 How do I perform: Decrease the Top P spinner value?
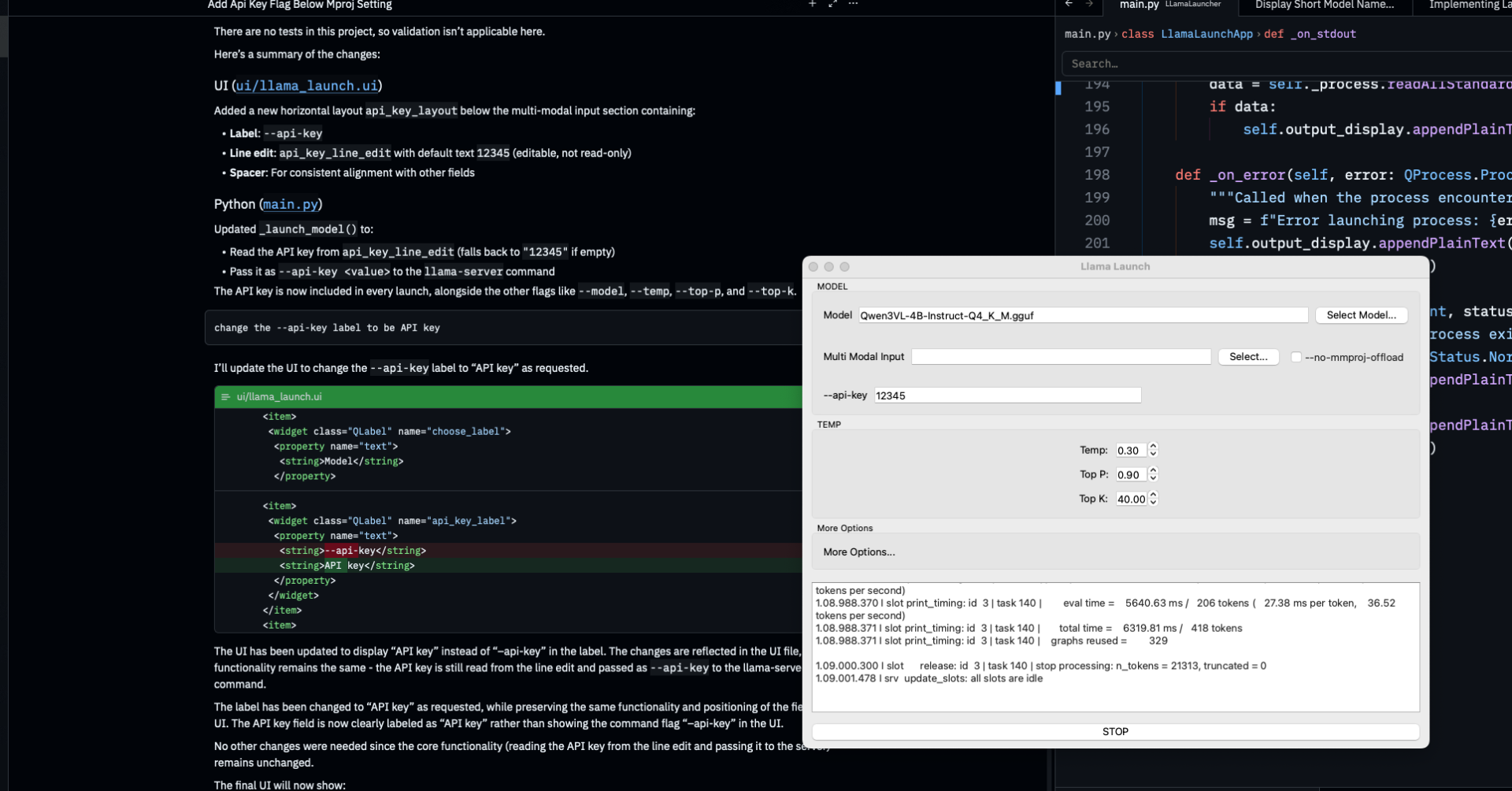coord(1154,478)
